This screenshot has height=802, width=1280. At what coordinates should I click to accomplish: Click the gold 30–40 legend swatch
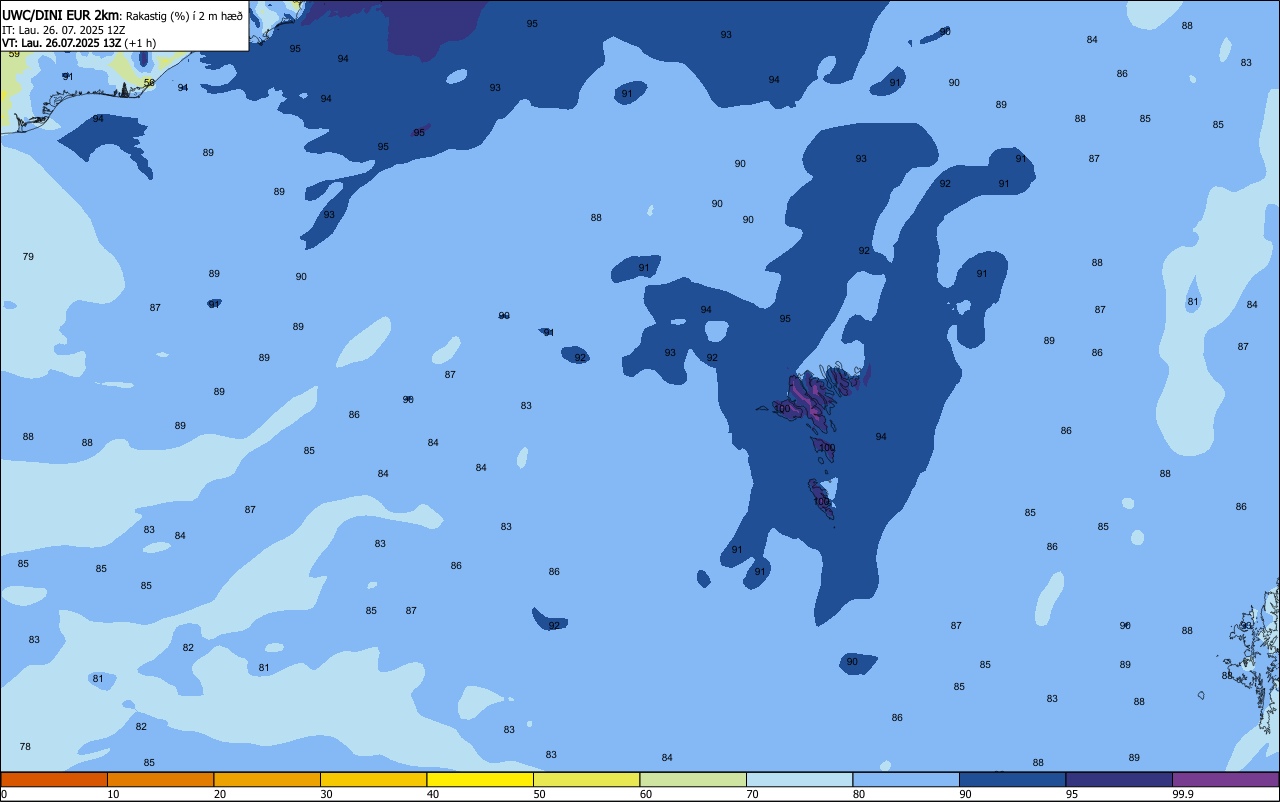click(373, 779)
